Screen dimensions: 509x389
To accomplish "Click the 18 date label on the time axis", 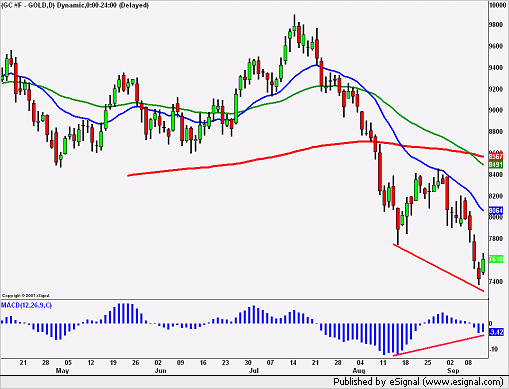I will (x=405, y=363).
